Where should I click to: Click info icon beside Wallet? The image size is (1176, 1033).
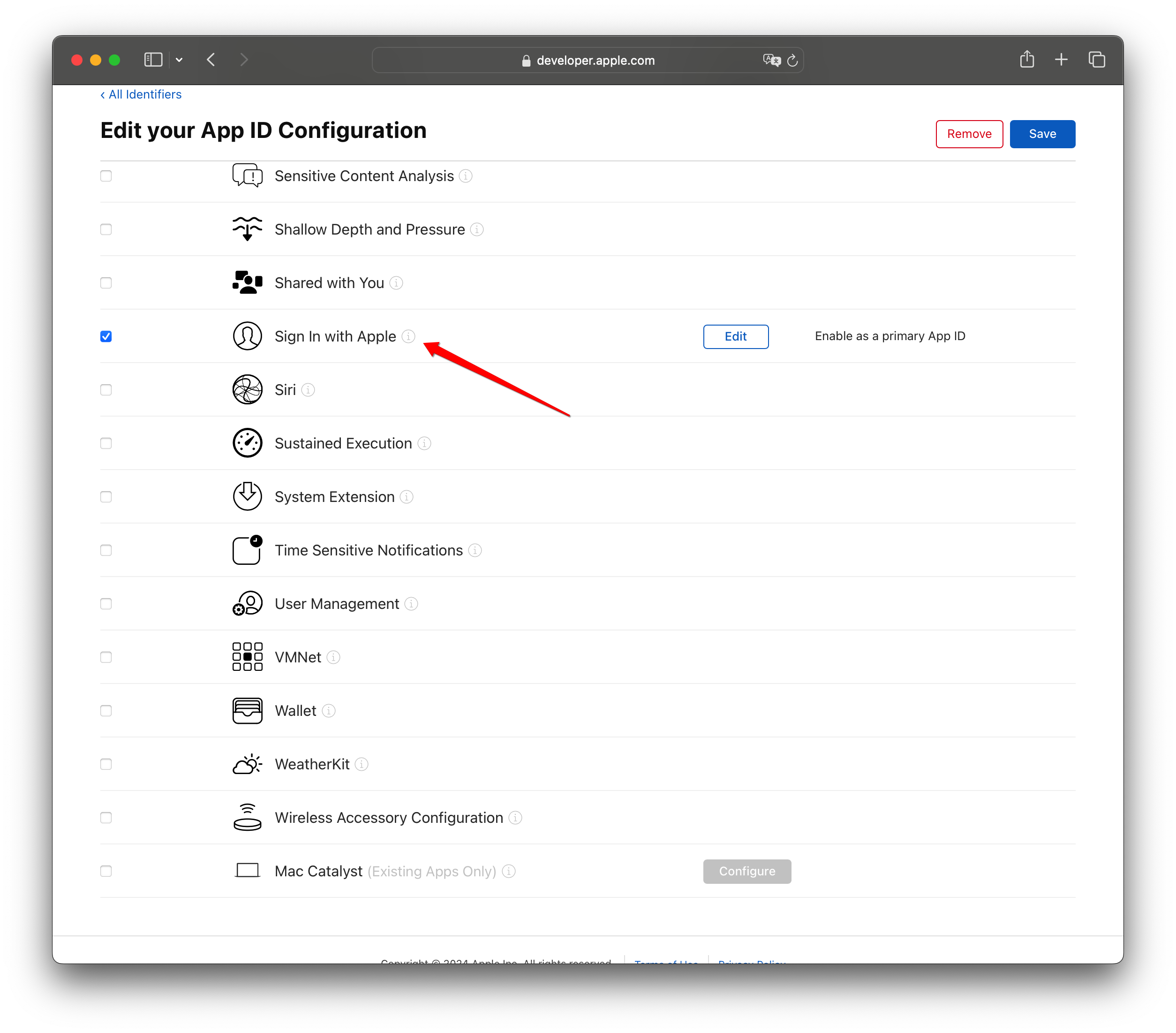point(329,711)
